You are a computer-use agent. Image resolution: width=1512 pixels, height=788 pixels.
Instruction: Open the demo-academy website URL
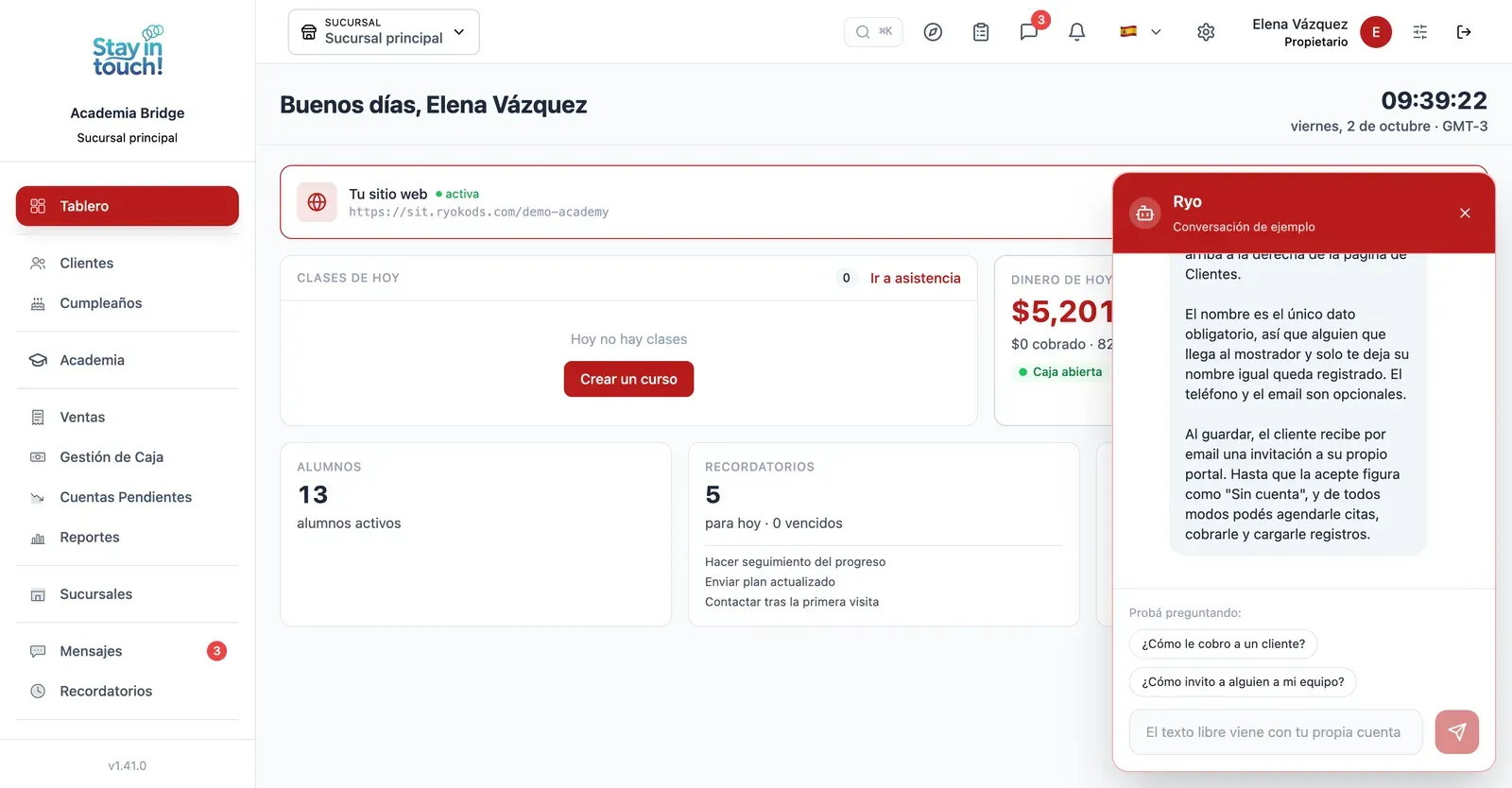pos(478,213)
